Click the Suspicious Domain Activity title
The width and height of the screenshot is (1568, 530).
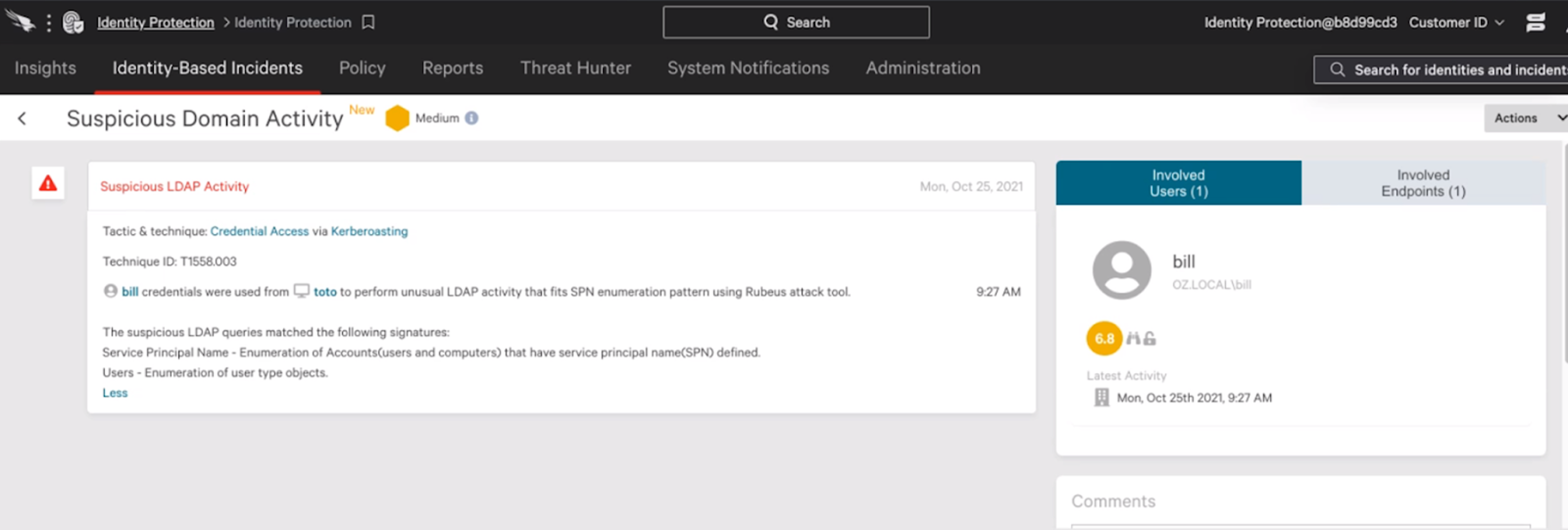point(204,118)
